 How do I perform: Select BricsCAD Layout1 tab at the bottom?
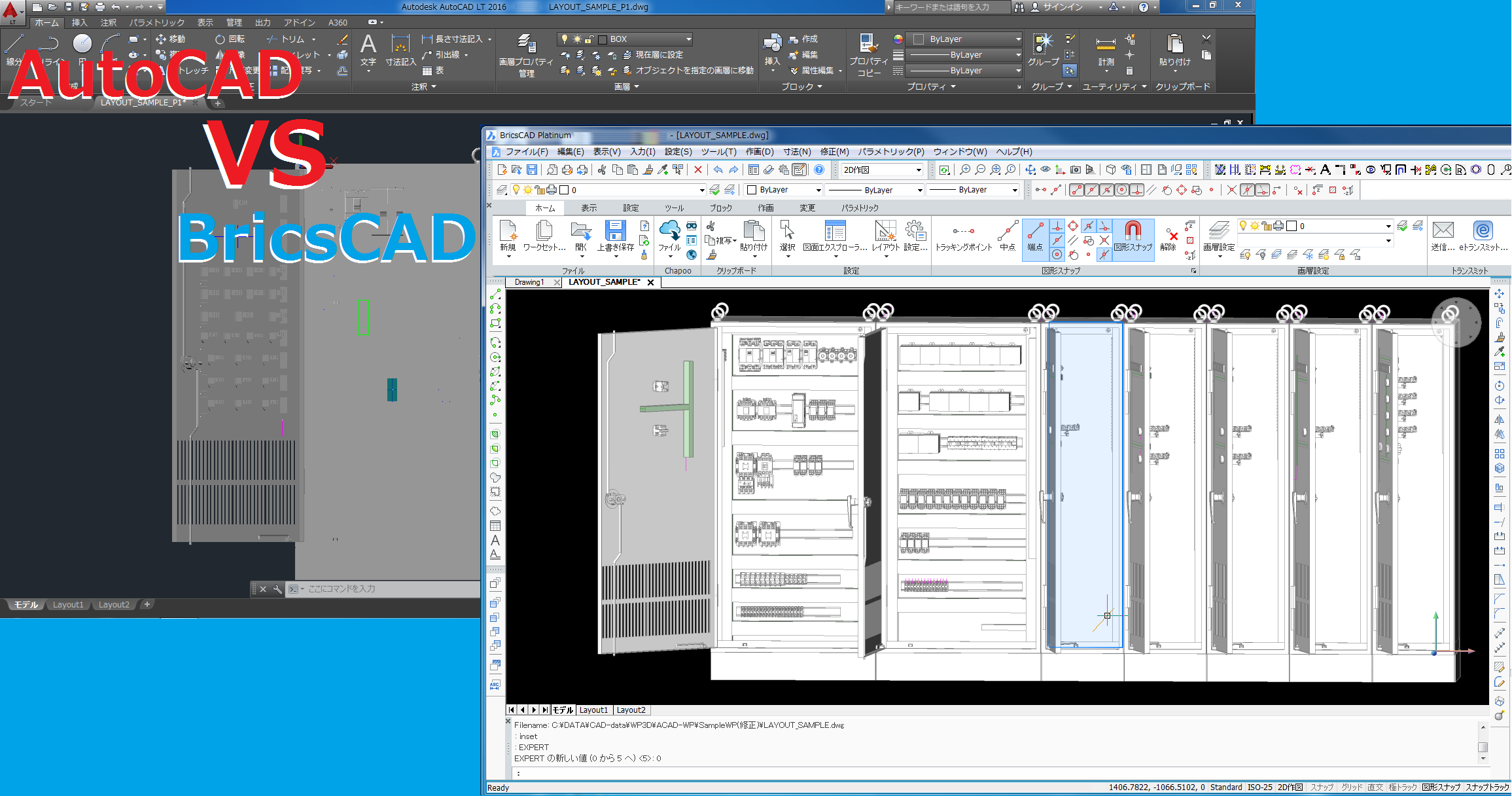click(593, 710)
